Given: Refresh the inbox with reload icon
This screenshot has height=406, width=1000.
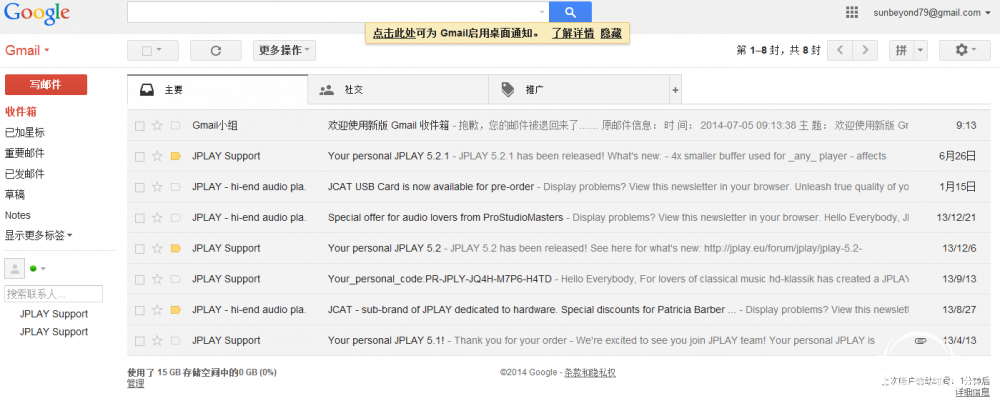Looking at the screenshot, I should click(x=216, y=51).
